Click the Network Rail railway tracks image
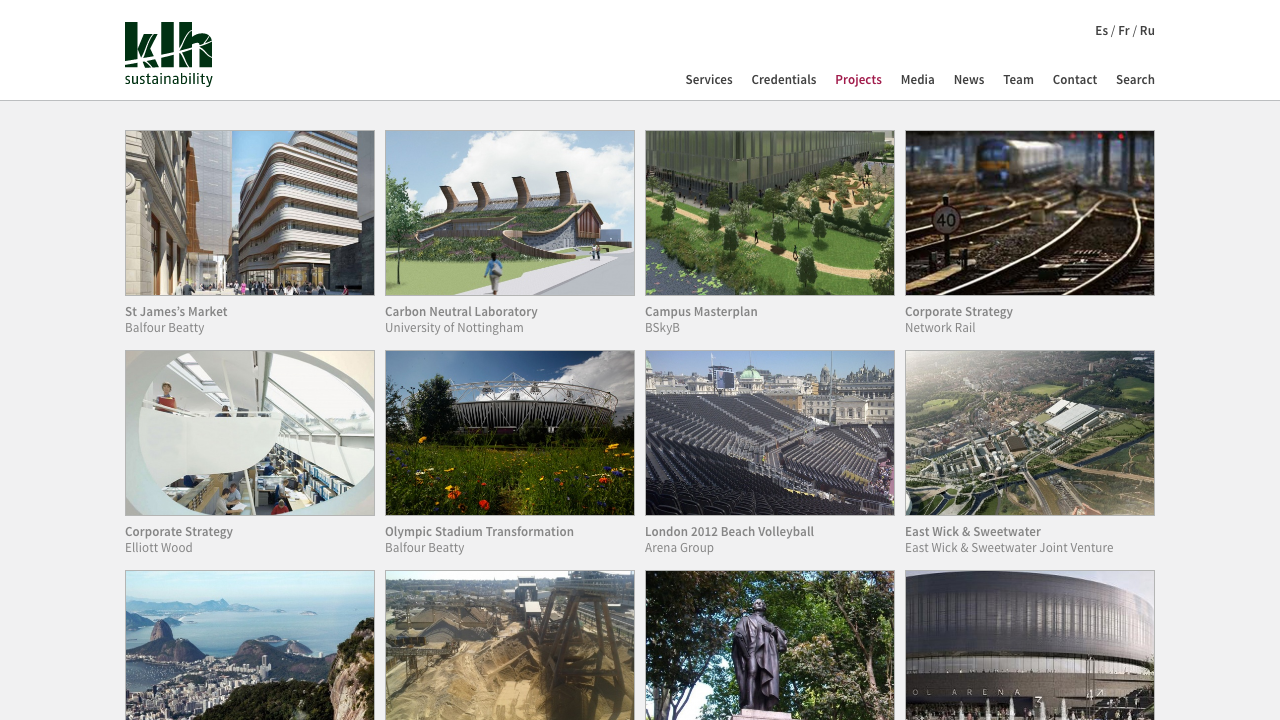Screen dimensions: 1280x720 [1030, 213]
